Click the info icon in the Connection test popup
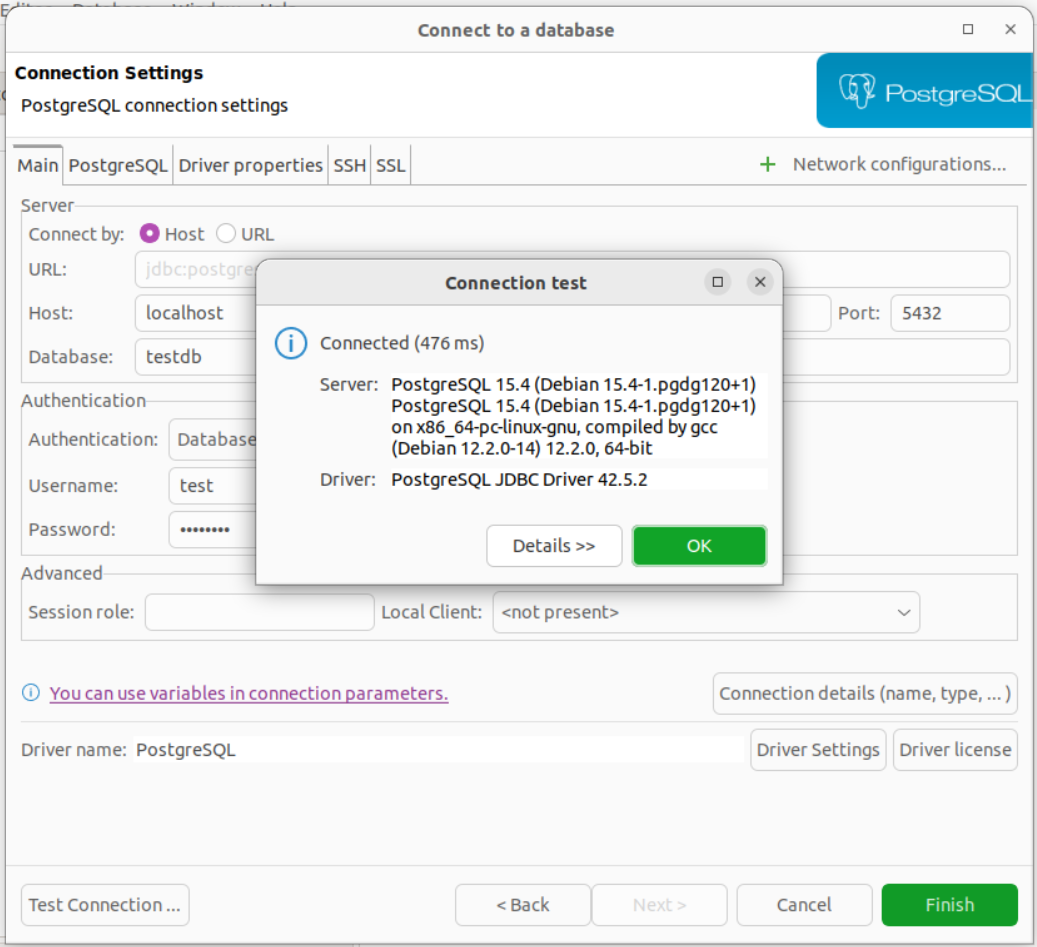 (290, 342)
